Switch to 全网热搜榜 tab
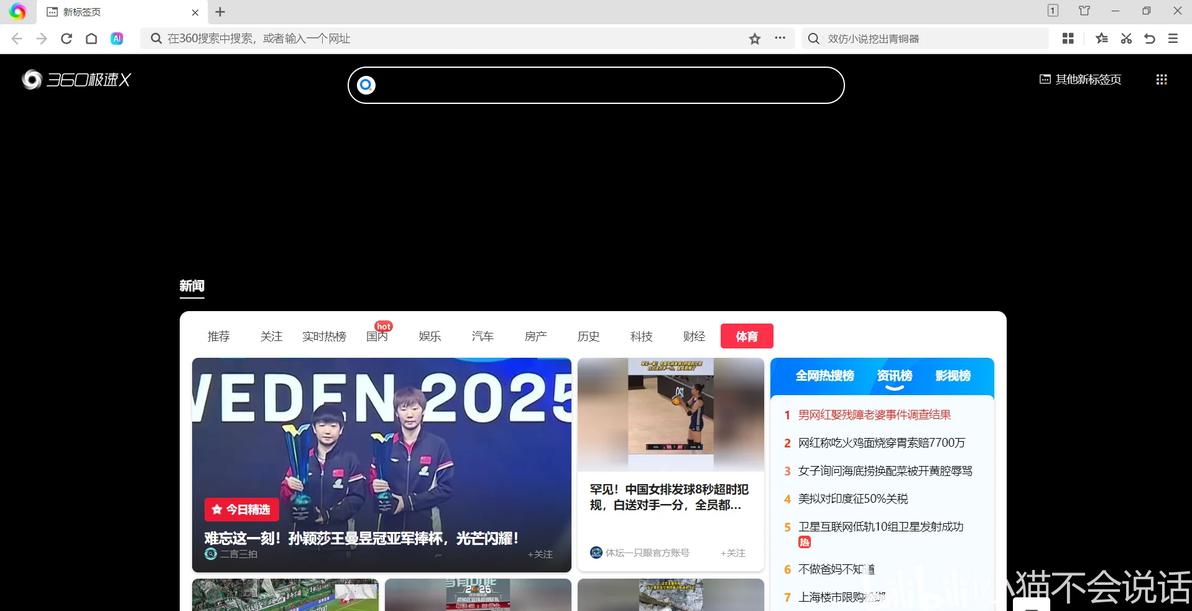1192x611 pixels. [825, 375]
